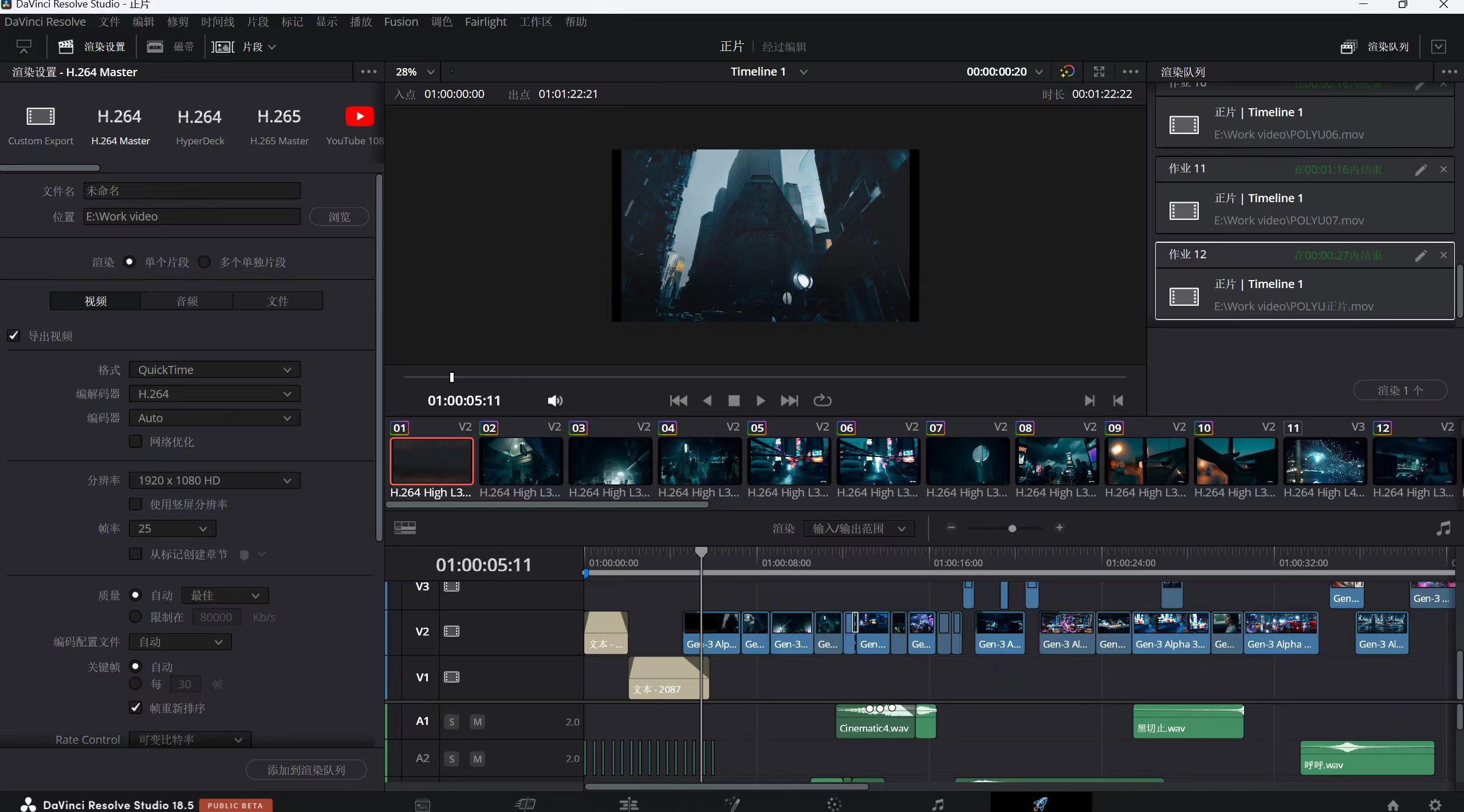Switch to the 音频 settings tab
Image resolution: width=1464 pixels, height=812 pixels.
pos(187,301)
